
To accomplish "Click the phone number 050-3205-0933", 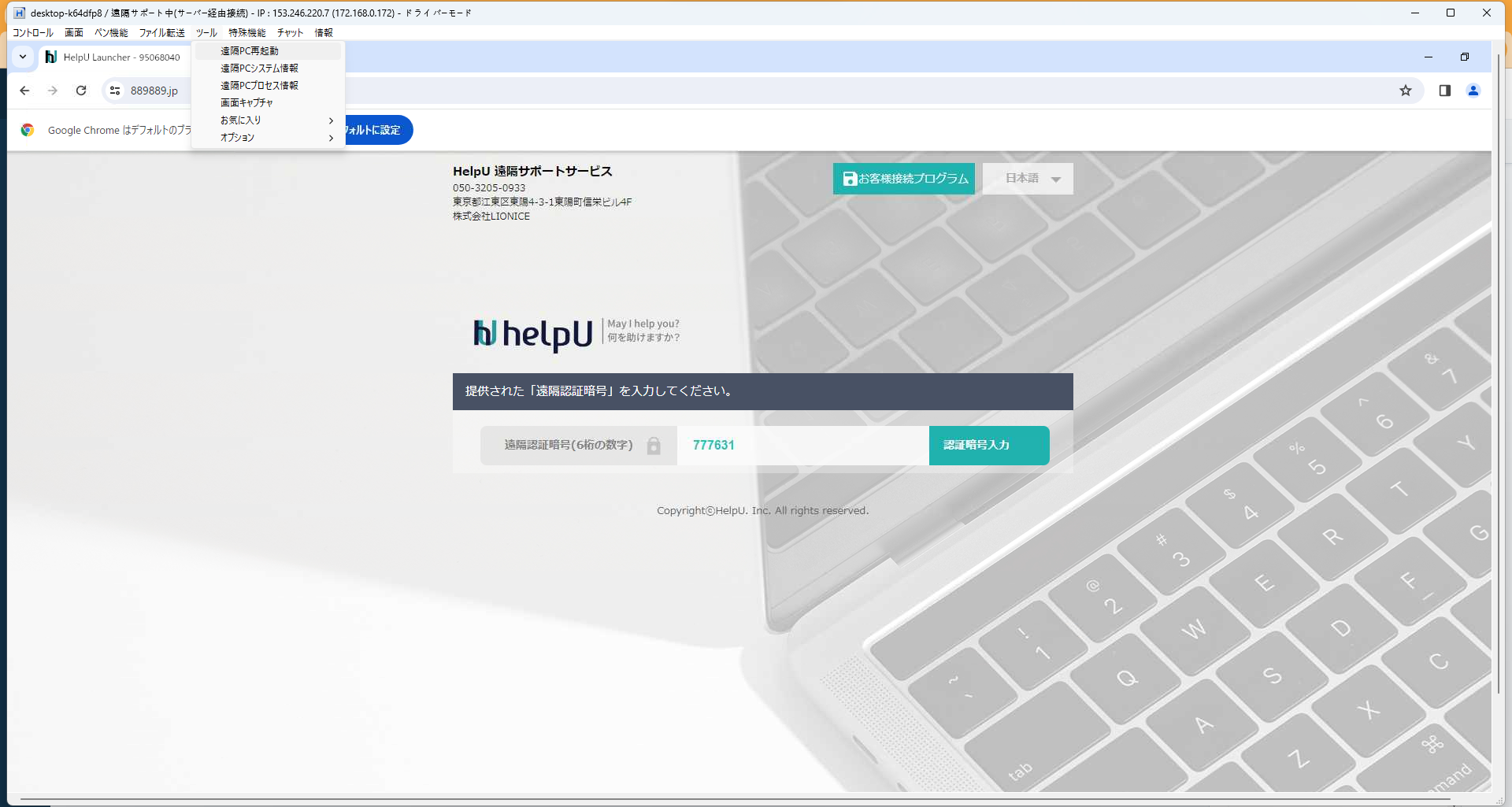I will coord(489,188).
